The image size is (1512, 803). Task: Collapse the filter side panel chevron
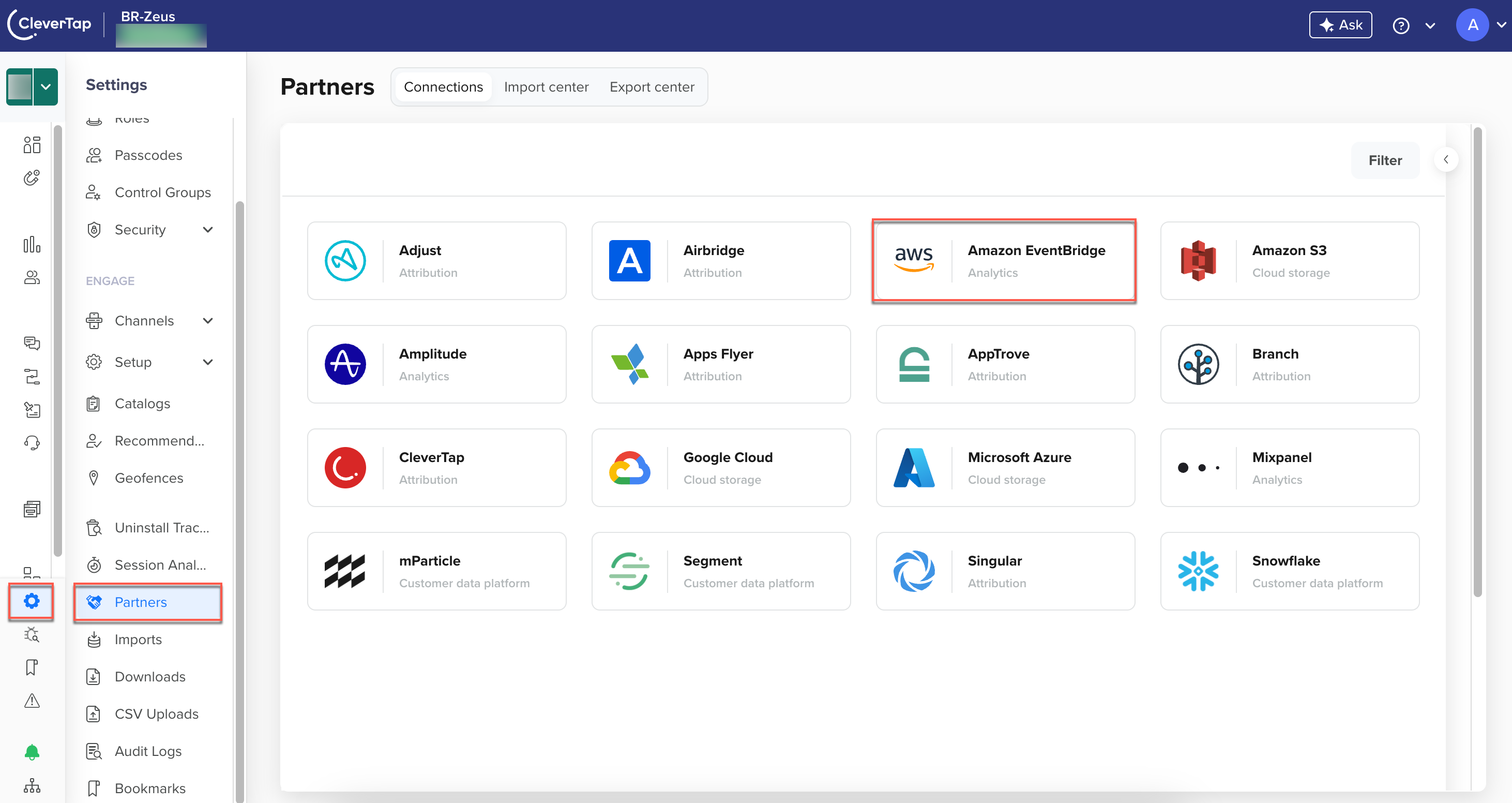coord(1446,159)
